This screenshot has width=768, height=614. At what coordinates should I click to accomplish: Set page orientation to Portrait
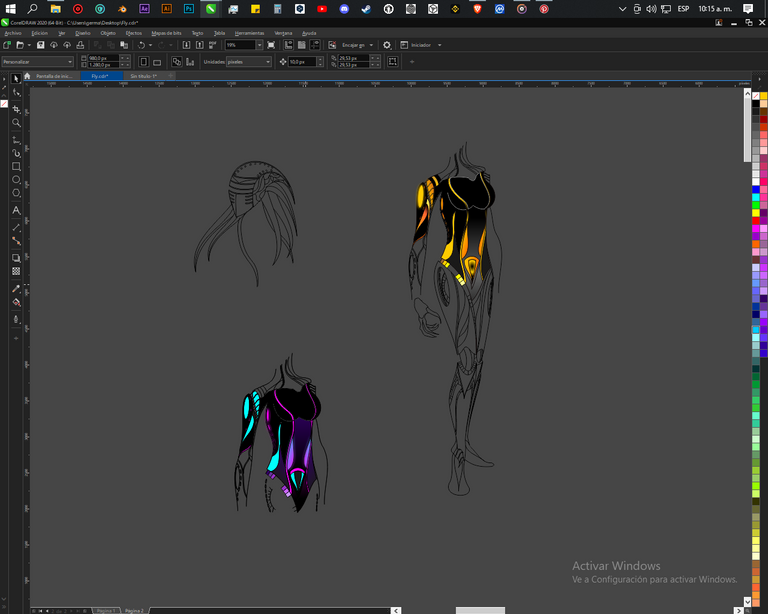click(x=144, y=62)
